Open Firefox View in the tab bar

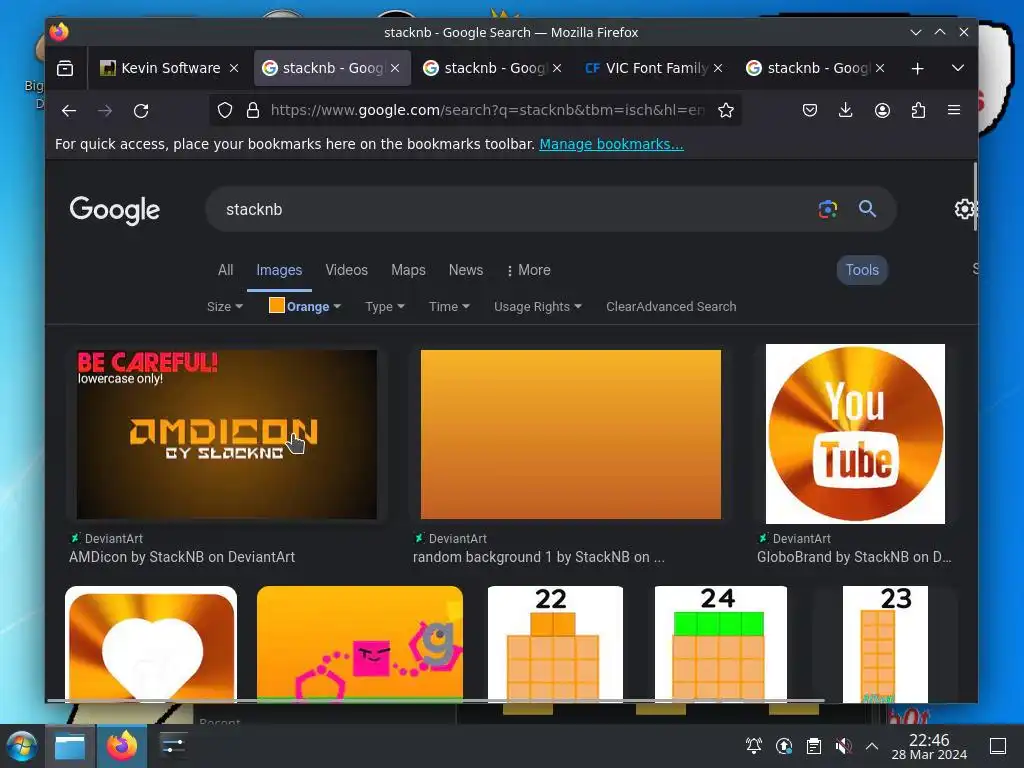[65, 68]
